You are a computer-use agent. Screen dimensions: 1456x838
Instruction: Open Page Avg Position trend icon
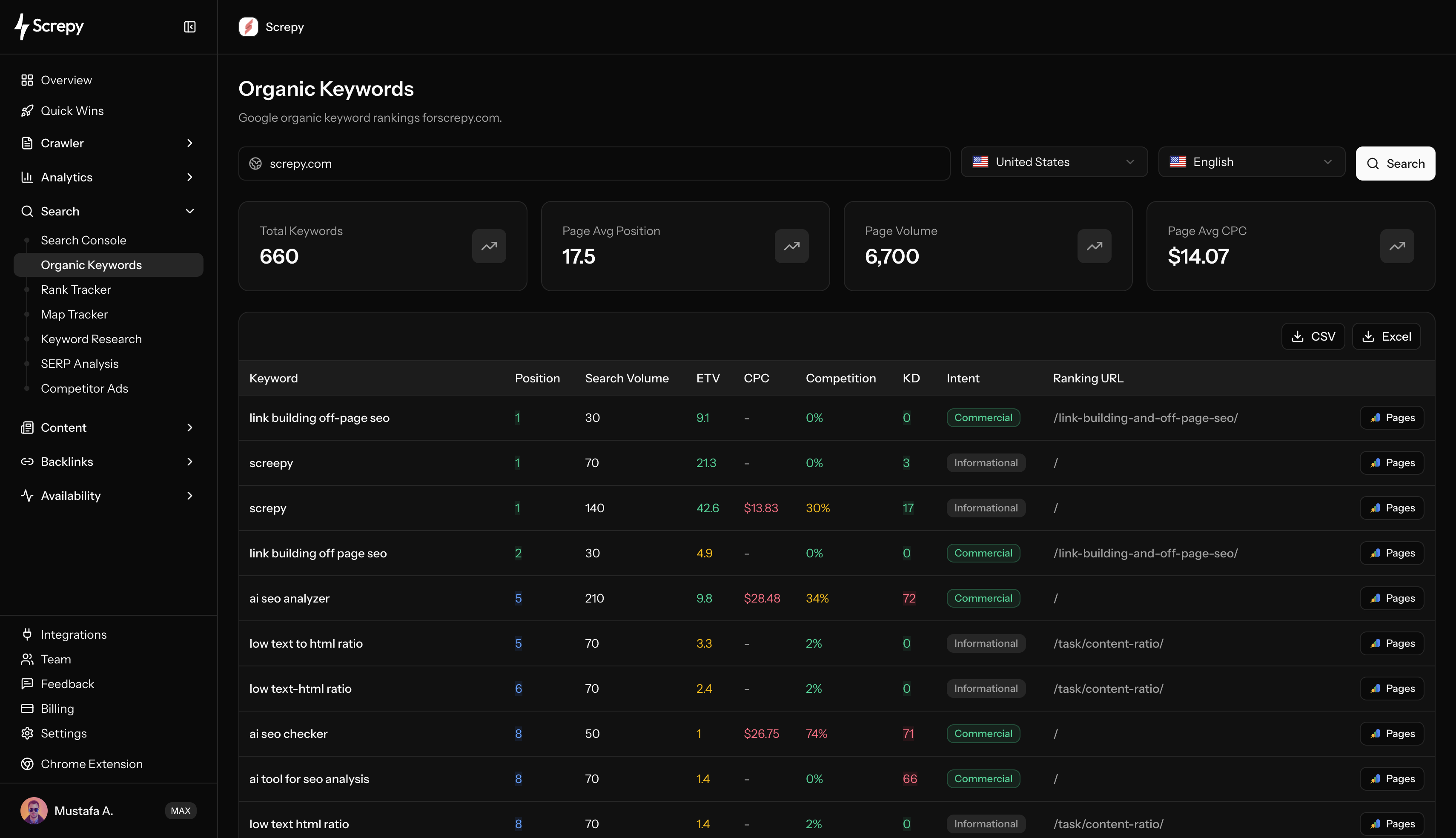791,247
